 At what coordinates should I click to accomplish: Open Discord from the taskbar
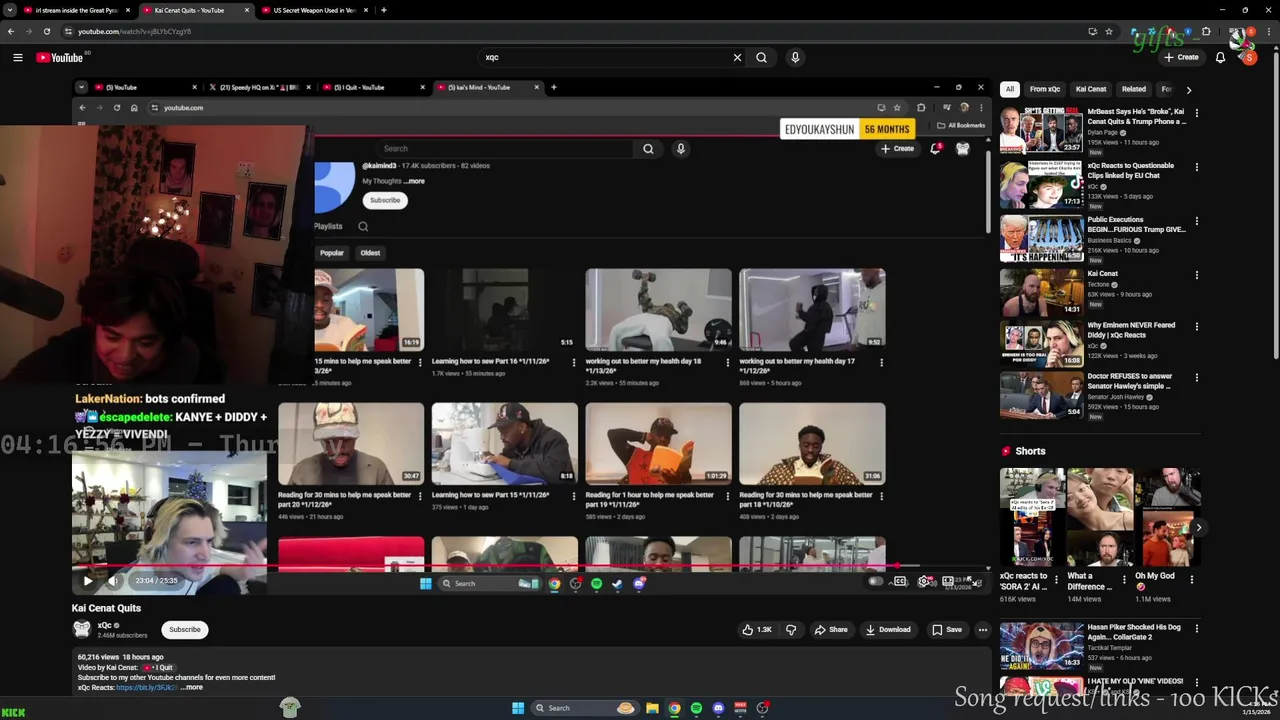(x=718, y=708)
